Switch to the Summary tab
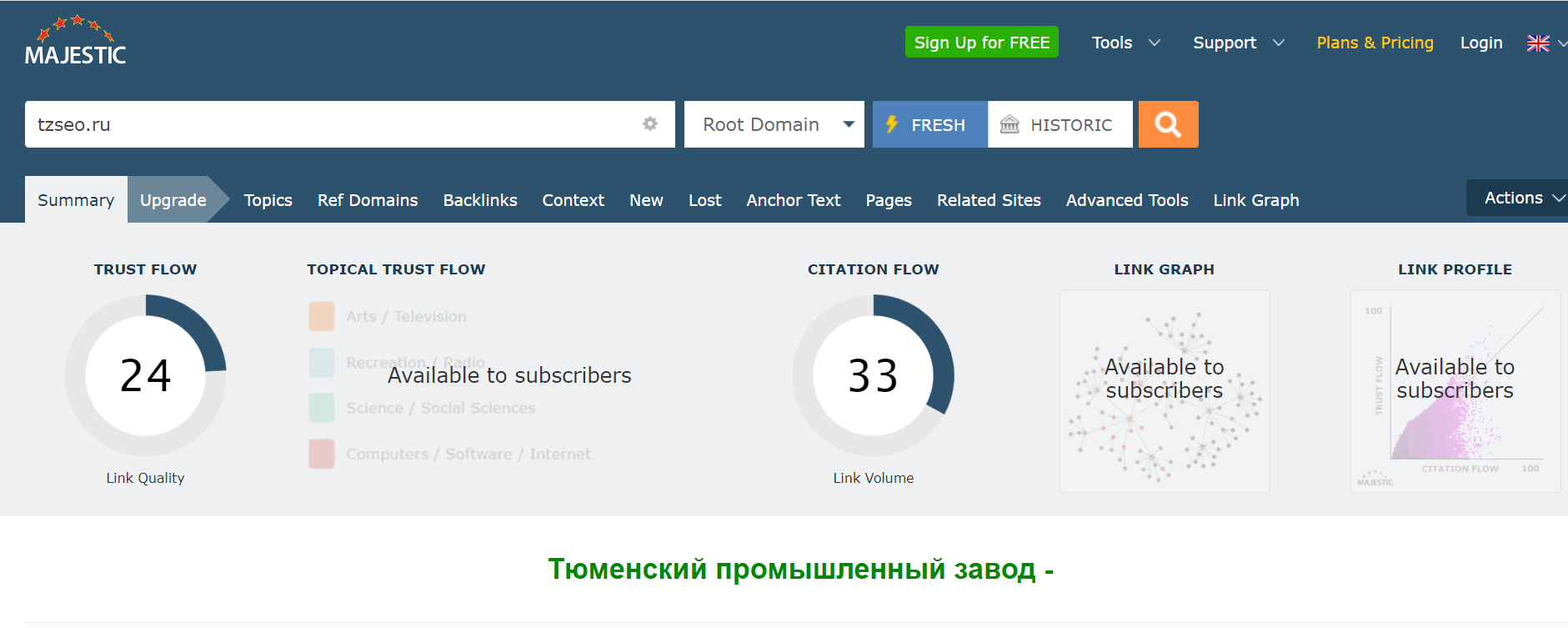 (76, 199)
